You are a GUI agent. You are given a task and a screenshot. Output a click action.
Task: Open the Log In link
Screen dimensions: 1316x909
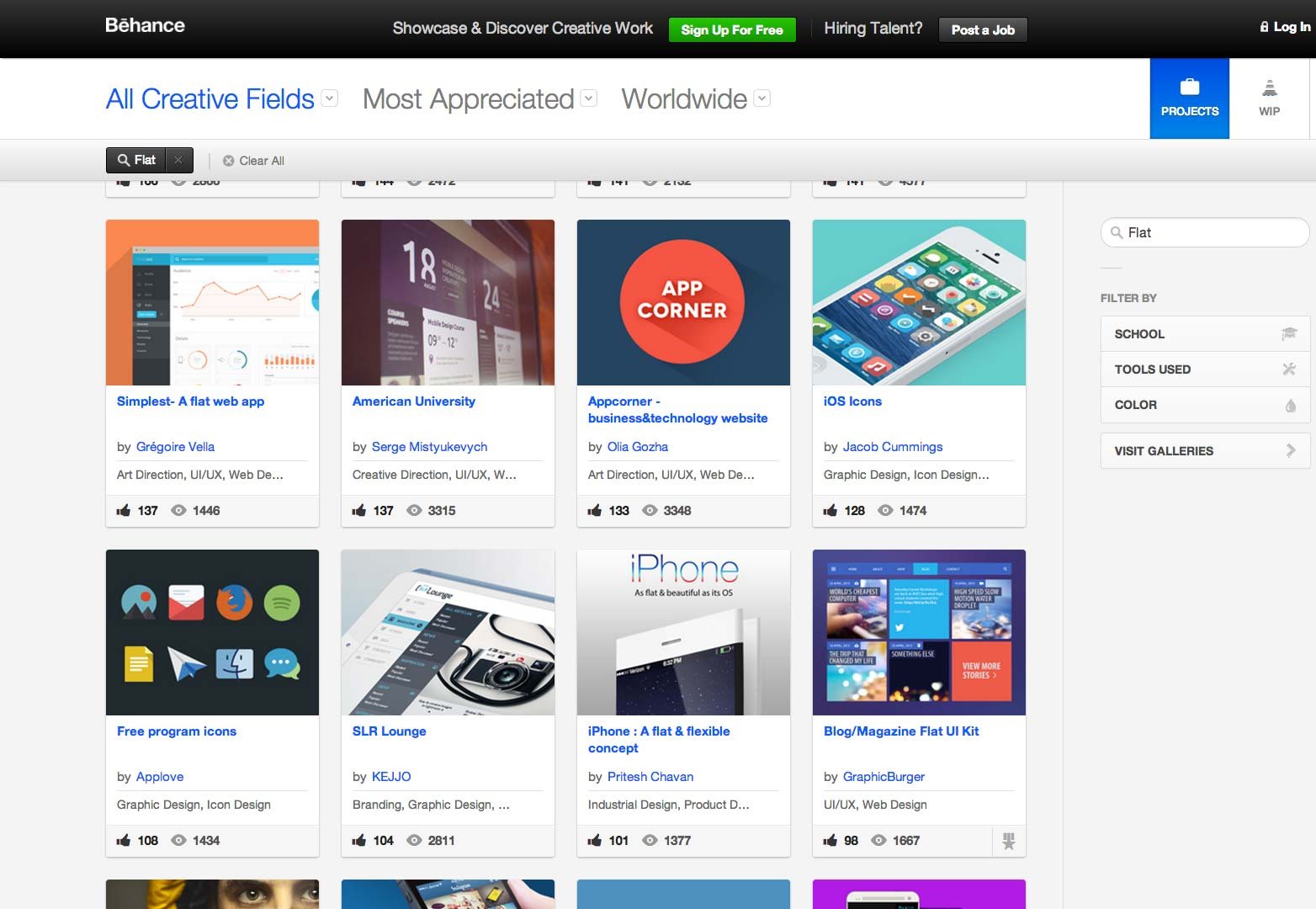pos(1285,27)
